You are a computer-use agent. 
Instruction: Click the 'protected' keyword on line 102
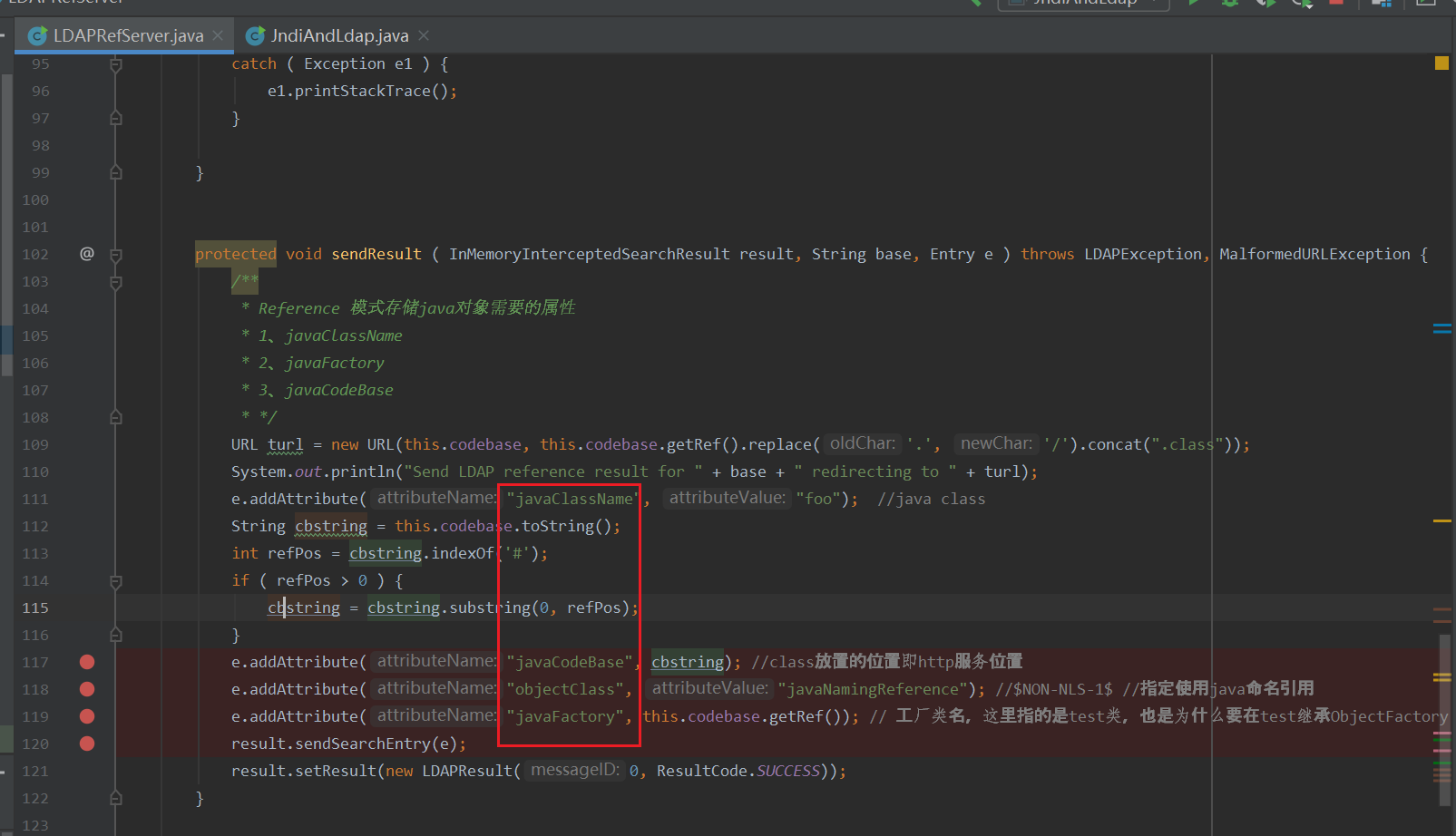(236, 254)
